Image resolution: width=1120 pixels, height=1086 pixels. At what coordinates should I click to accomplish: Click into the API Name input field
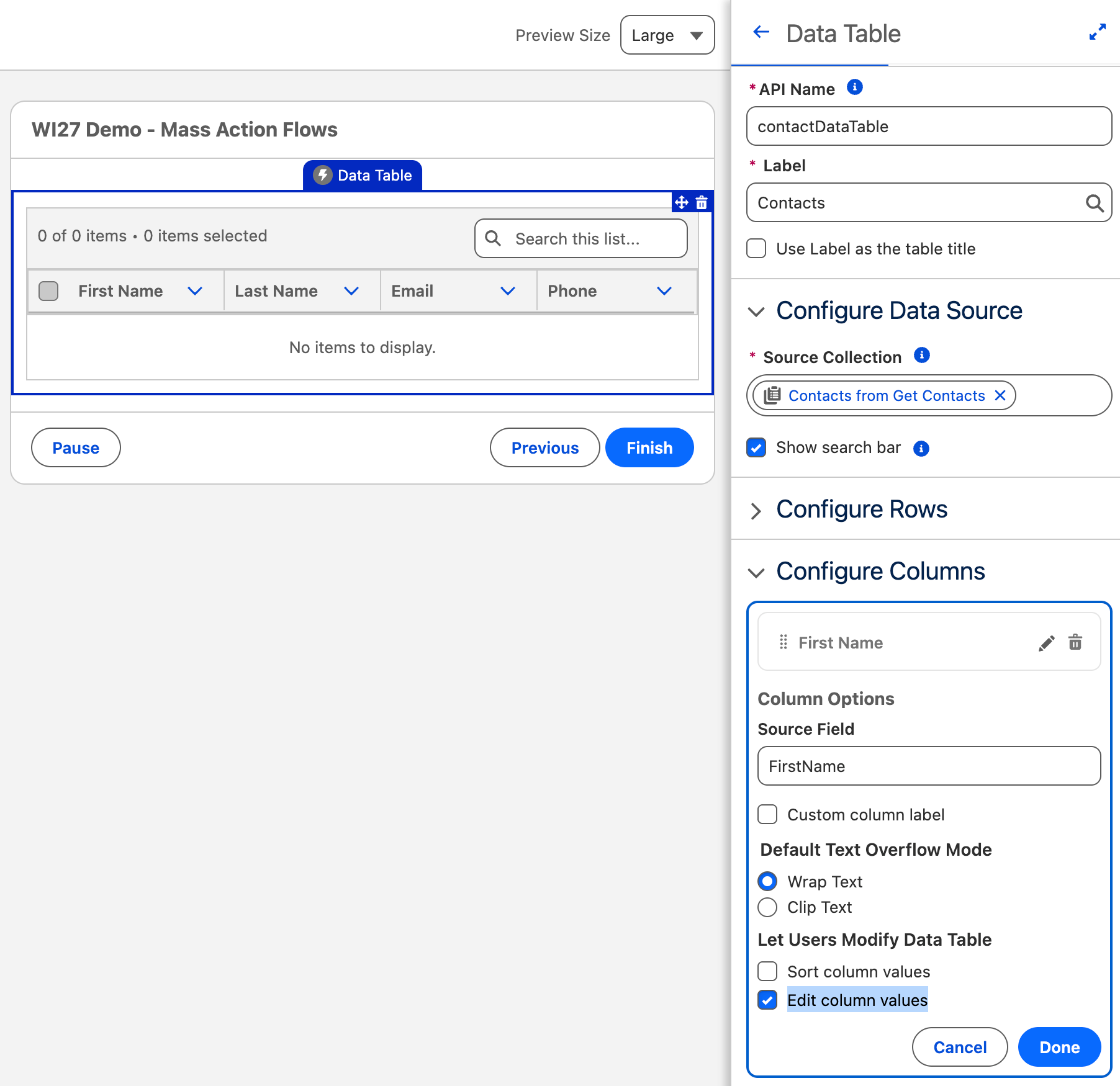pos(929,126)
